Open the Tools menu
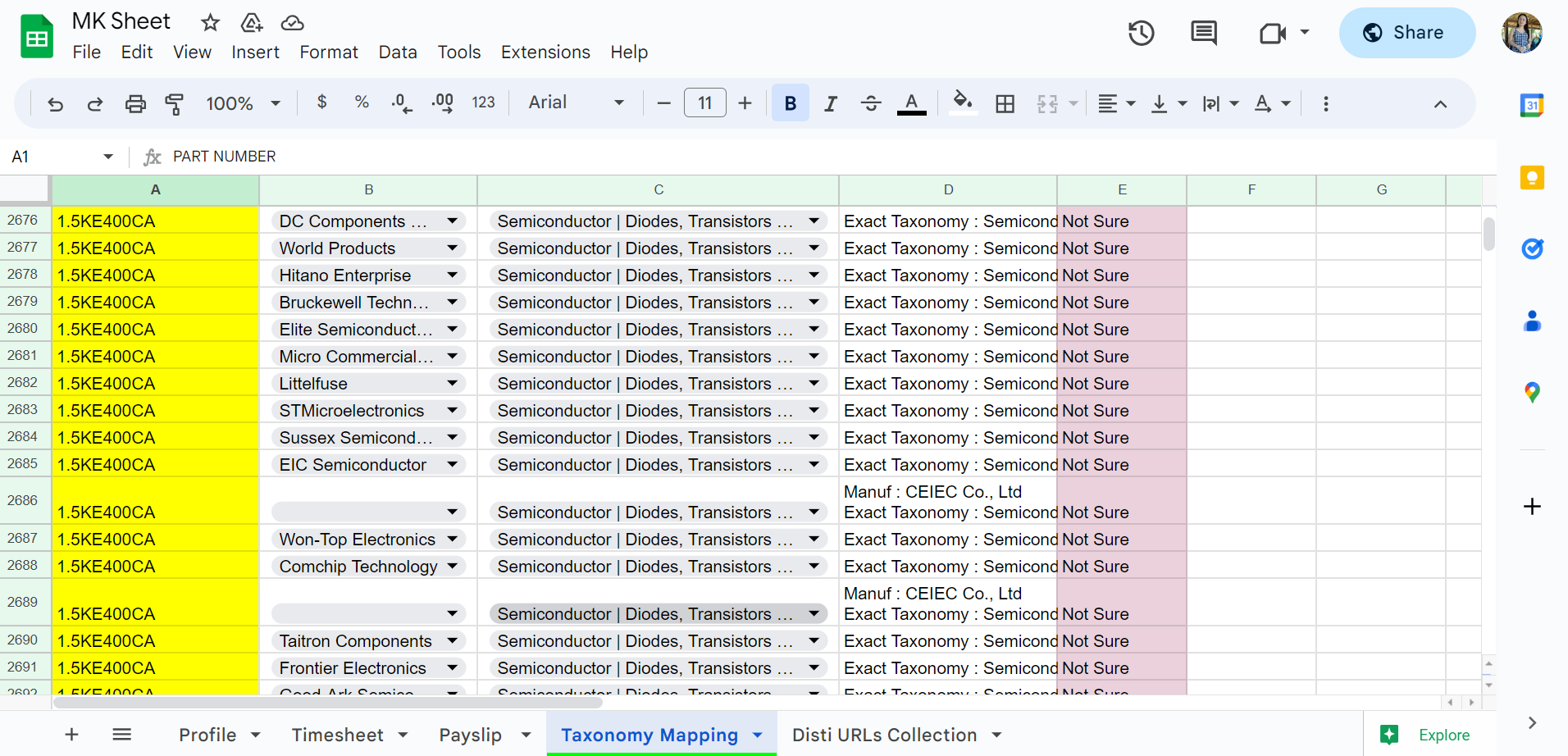The width and height of the screenshot is (1568, 756). click(459, 52)
